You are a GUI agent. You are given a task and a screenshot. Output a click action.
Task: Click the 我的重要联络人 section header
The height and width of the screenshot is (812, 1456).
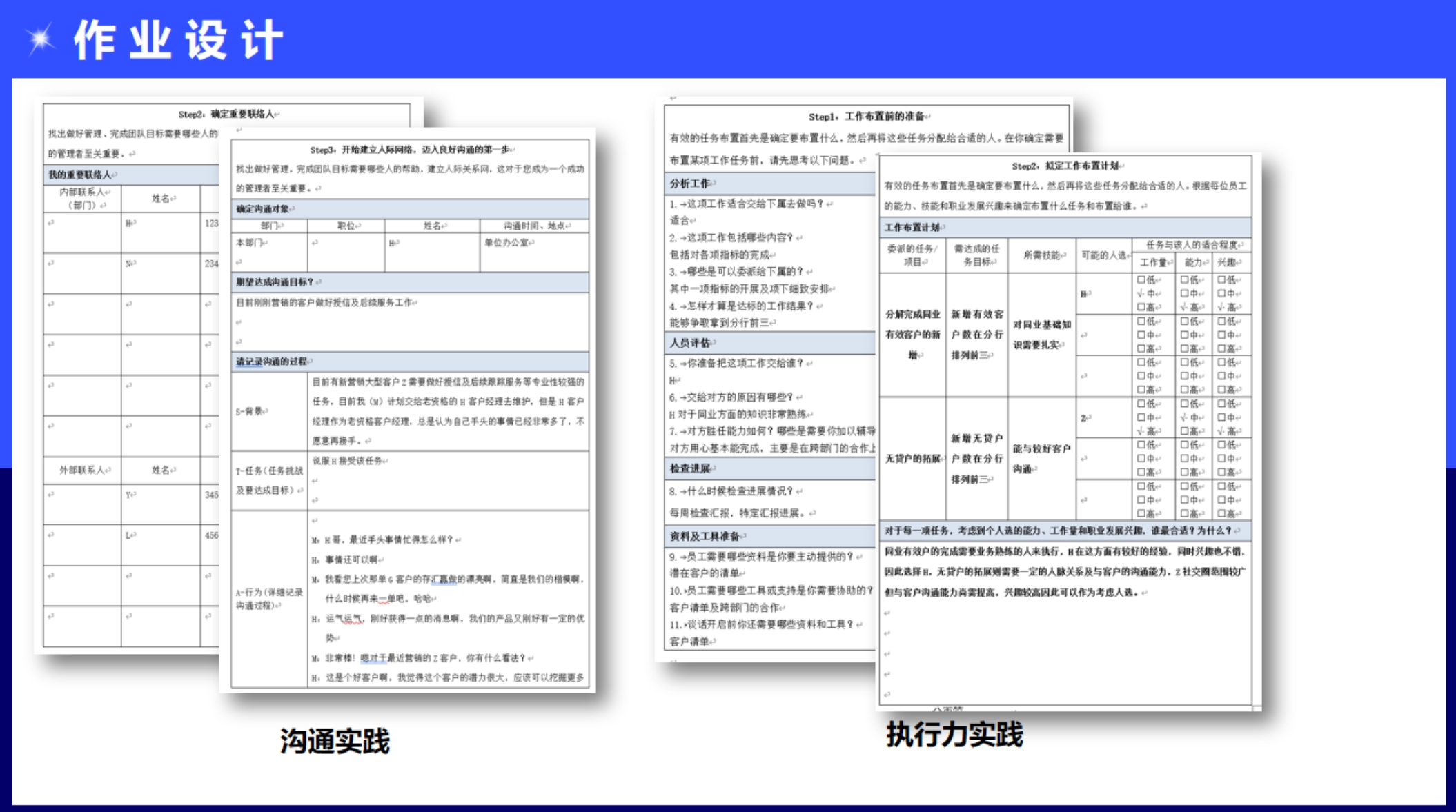click(x=81, y=175)
